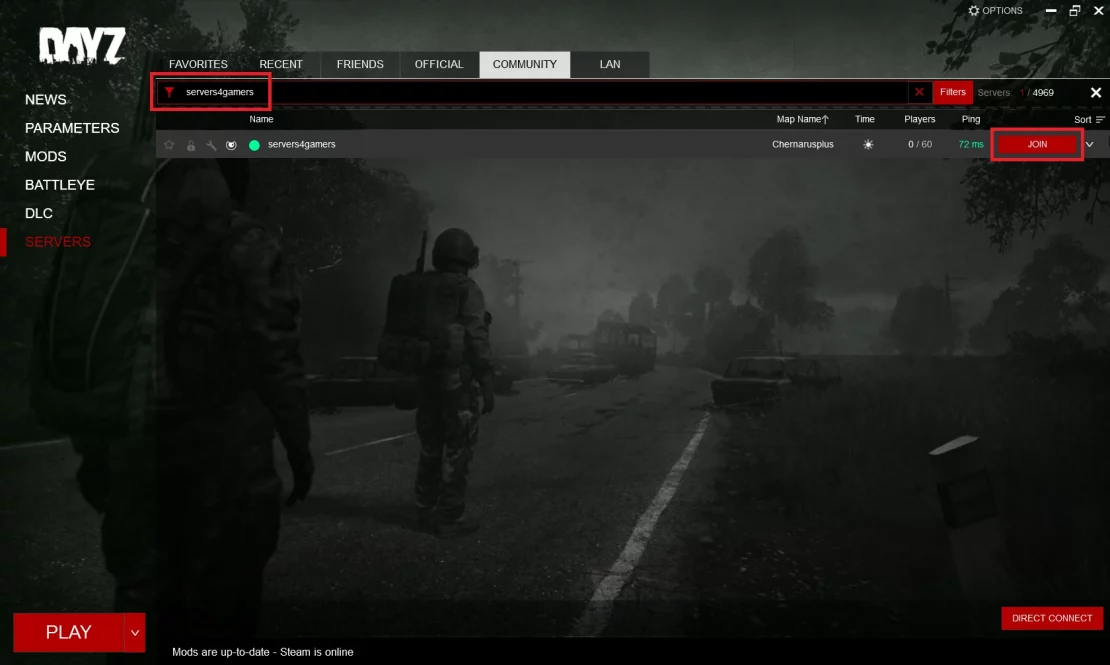The image size is (1110, 665).
Task: Launch the game with Play button
Action: 69,632
